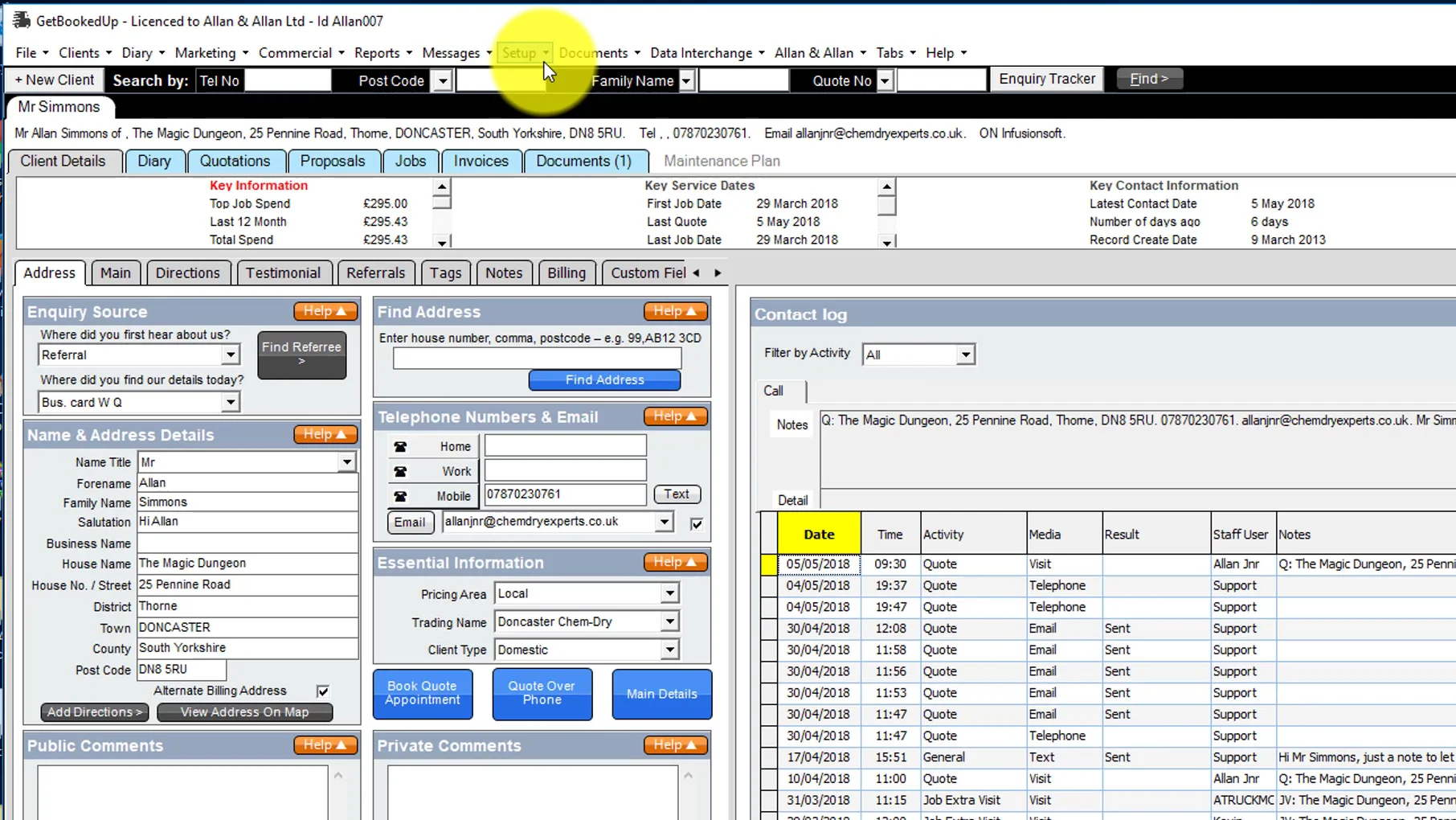Expand 'Where did you first hear' dropdown
The image size is (1456, 820).
231,355
